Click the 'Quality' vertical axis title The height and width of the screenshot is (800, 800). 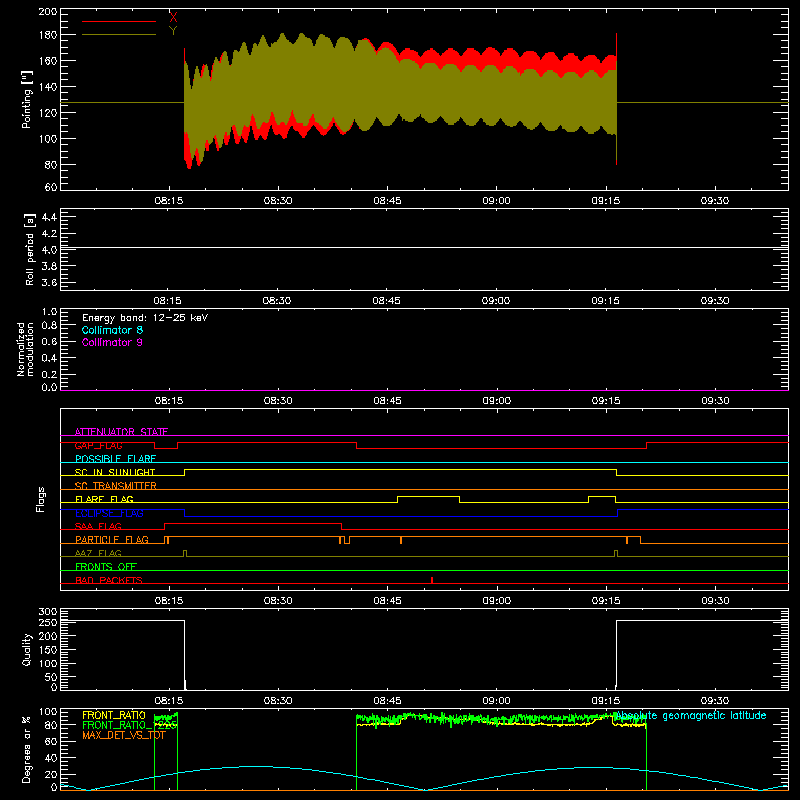click(x=27, y=649)
